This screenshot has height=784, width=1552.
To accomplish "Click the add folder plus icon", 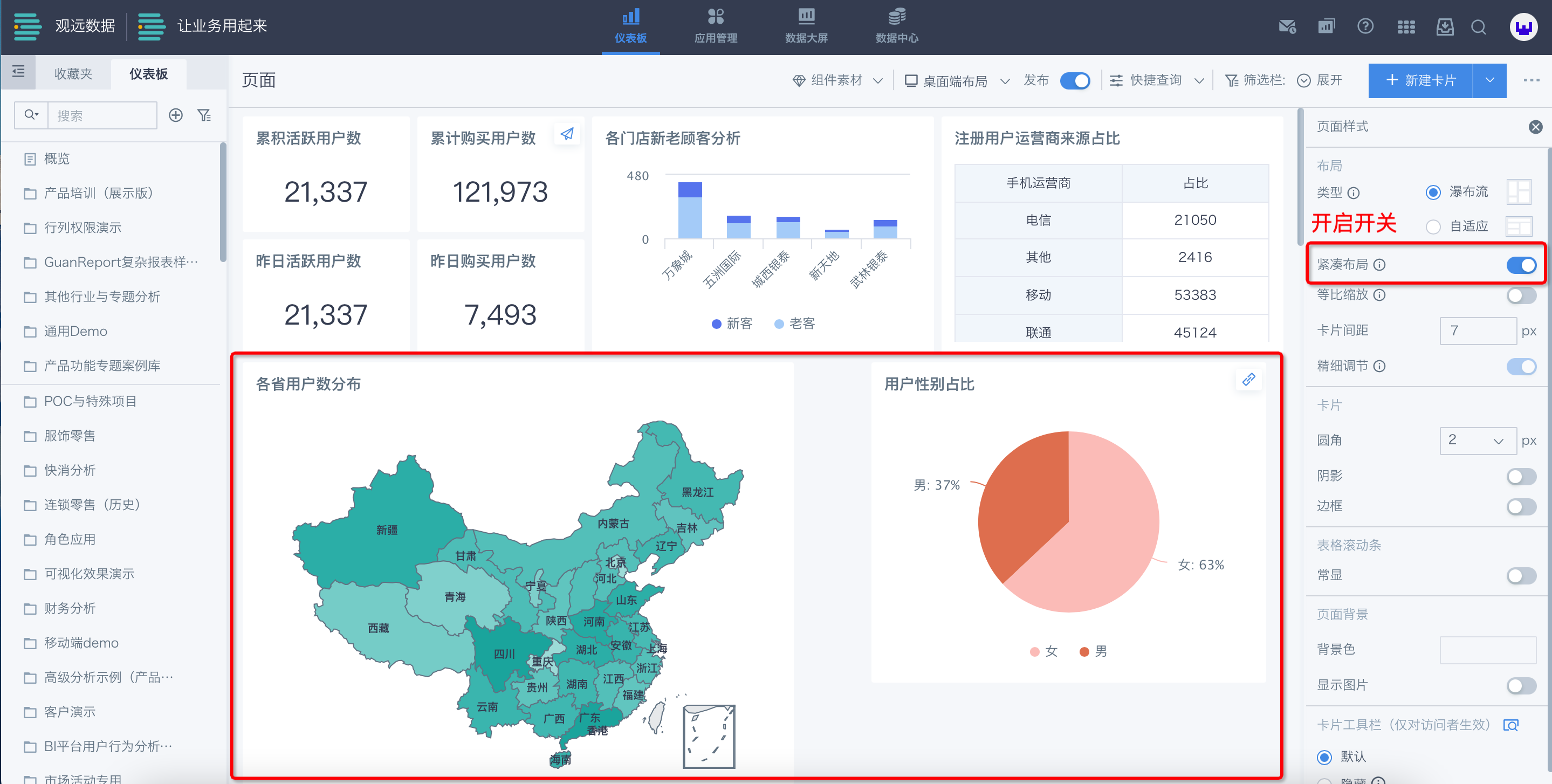I will pyautogui.click(x=175, y=115).
